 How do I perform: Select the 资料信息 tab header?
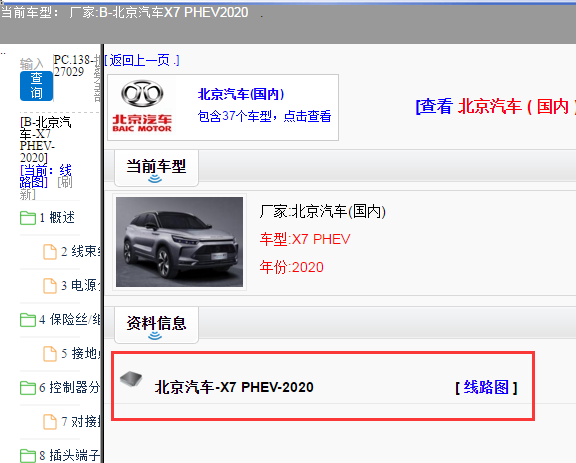coord(156,325)
